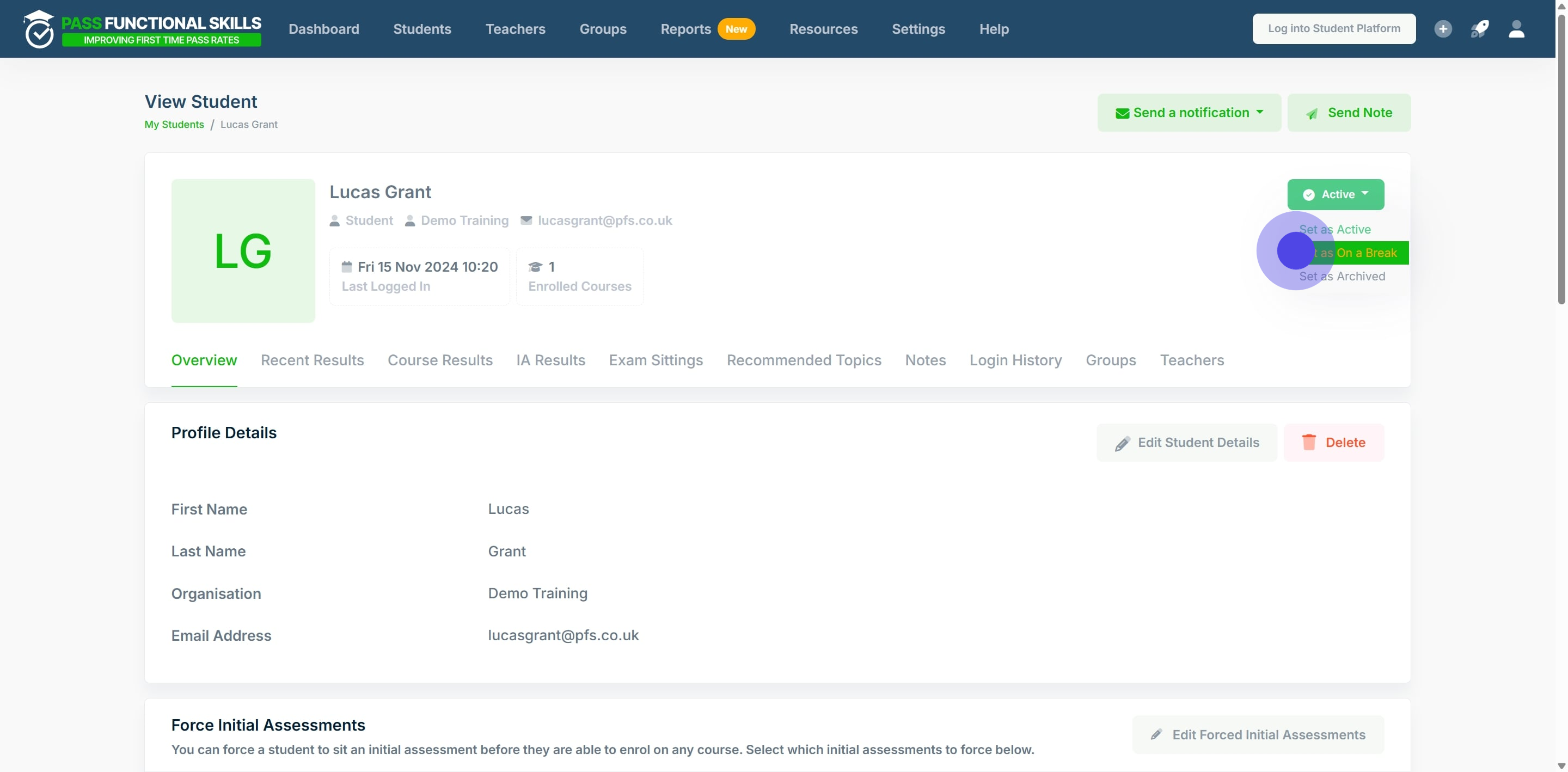Click the Pass Functional Skills logo
Image resolution: width=1568 pixels, height=772 pixels.
pos(143,29)
